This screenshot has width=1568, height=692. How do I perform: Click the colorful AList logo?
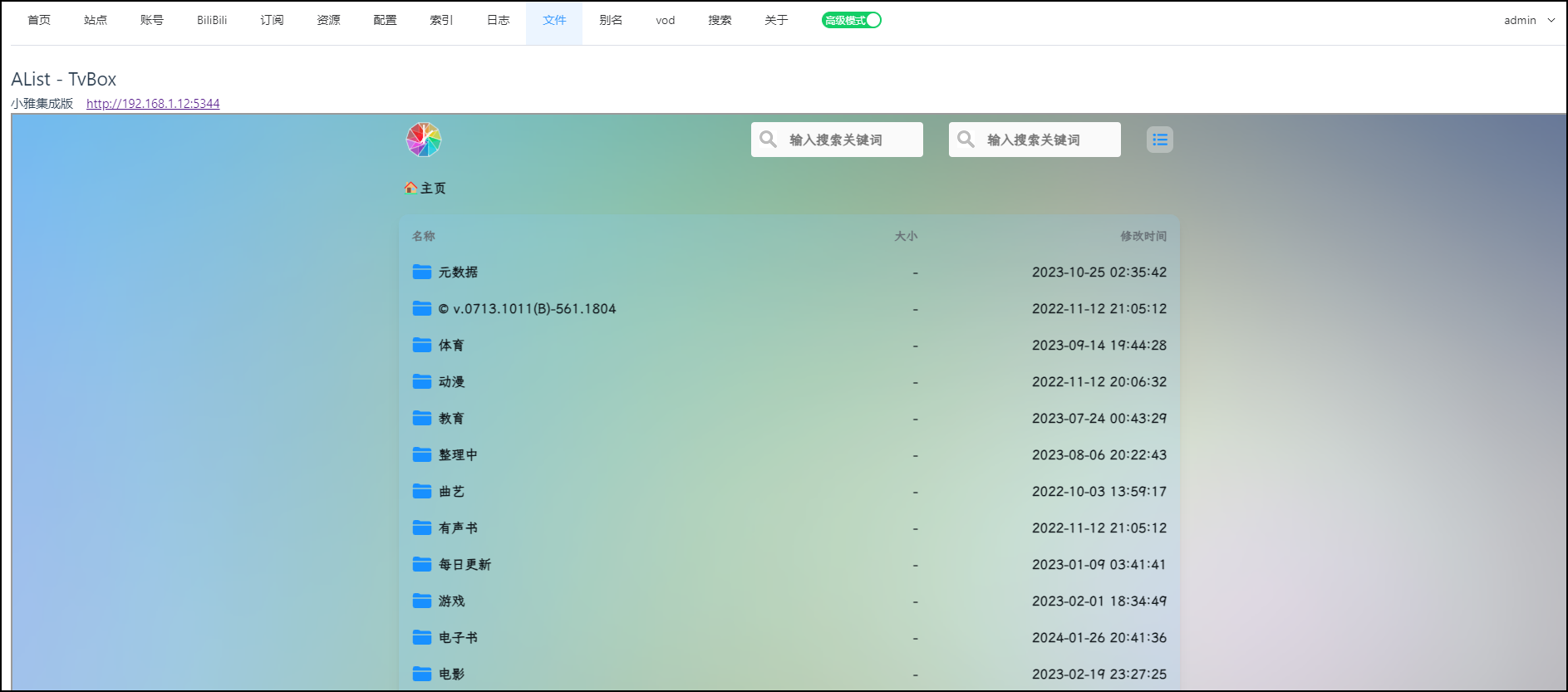pyautogui.click(x=424, y=140)
